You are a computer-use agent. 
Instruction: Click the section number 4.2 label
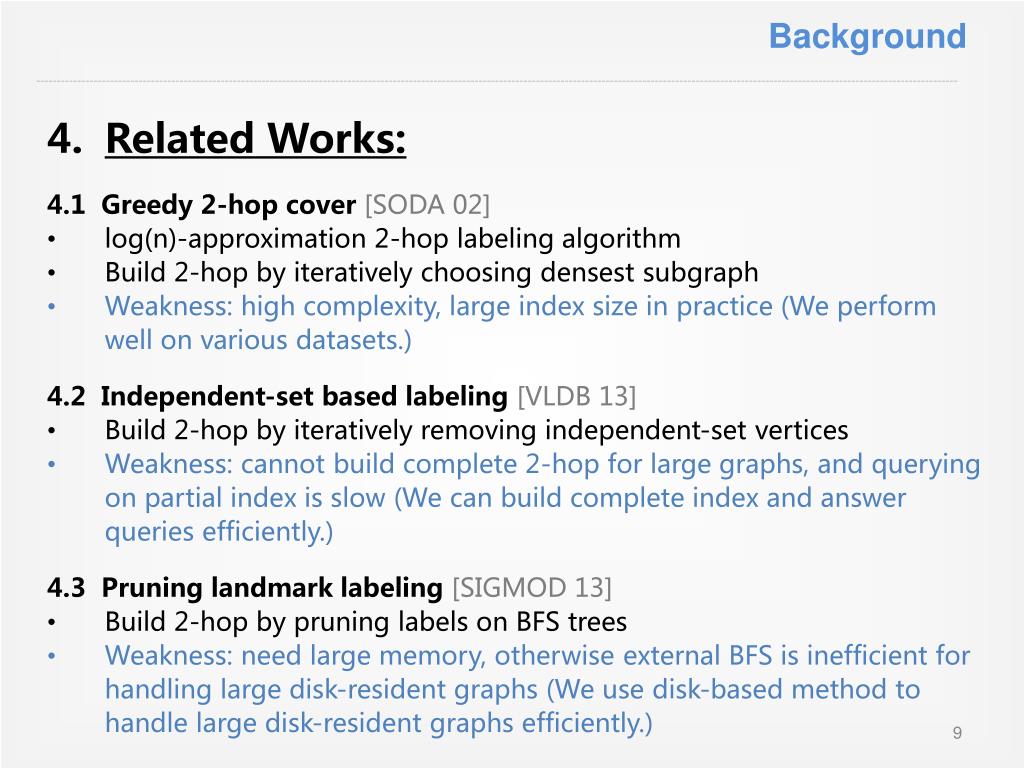coord(66,396)
